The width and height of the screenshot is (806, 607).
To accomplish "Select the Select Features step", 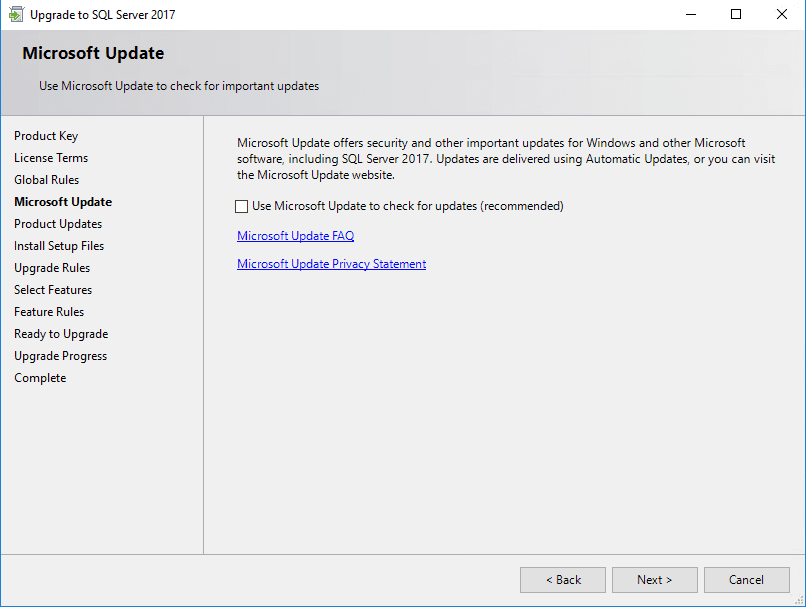I will [x=53, y=290].
